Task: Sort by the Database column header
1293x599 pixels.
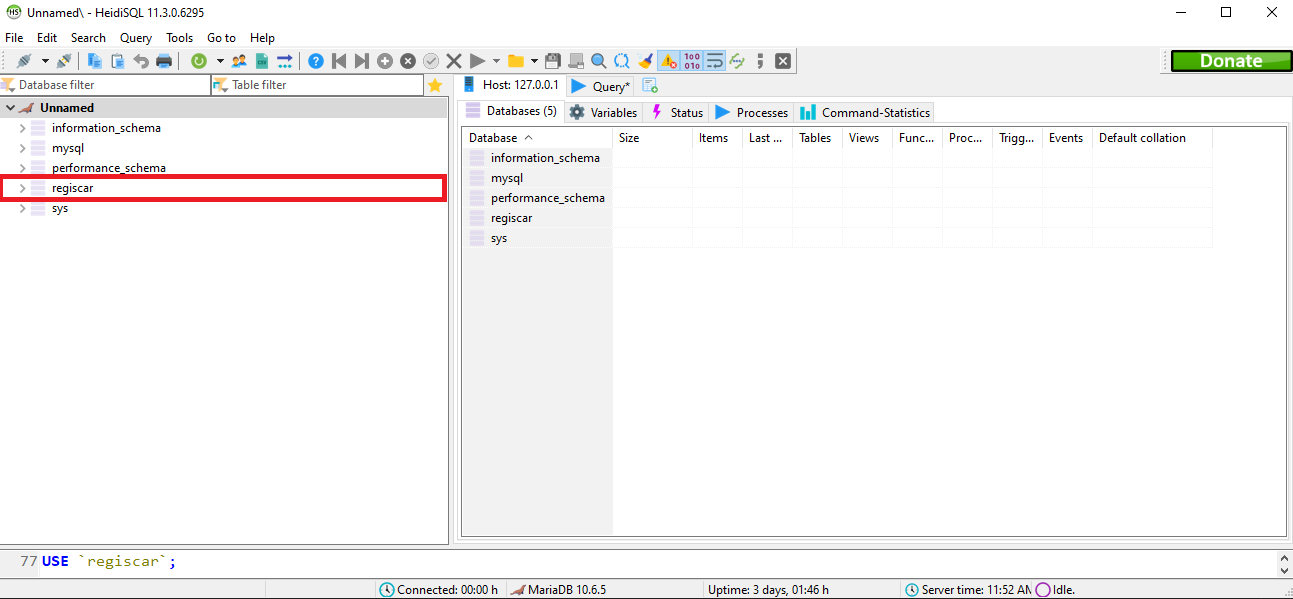Action: click(x=537, y=138)
